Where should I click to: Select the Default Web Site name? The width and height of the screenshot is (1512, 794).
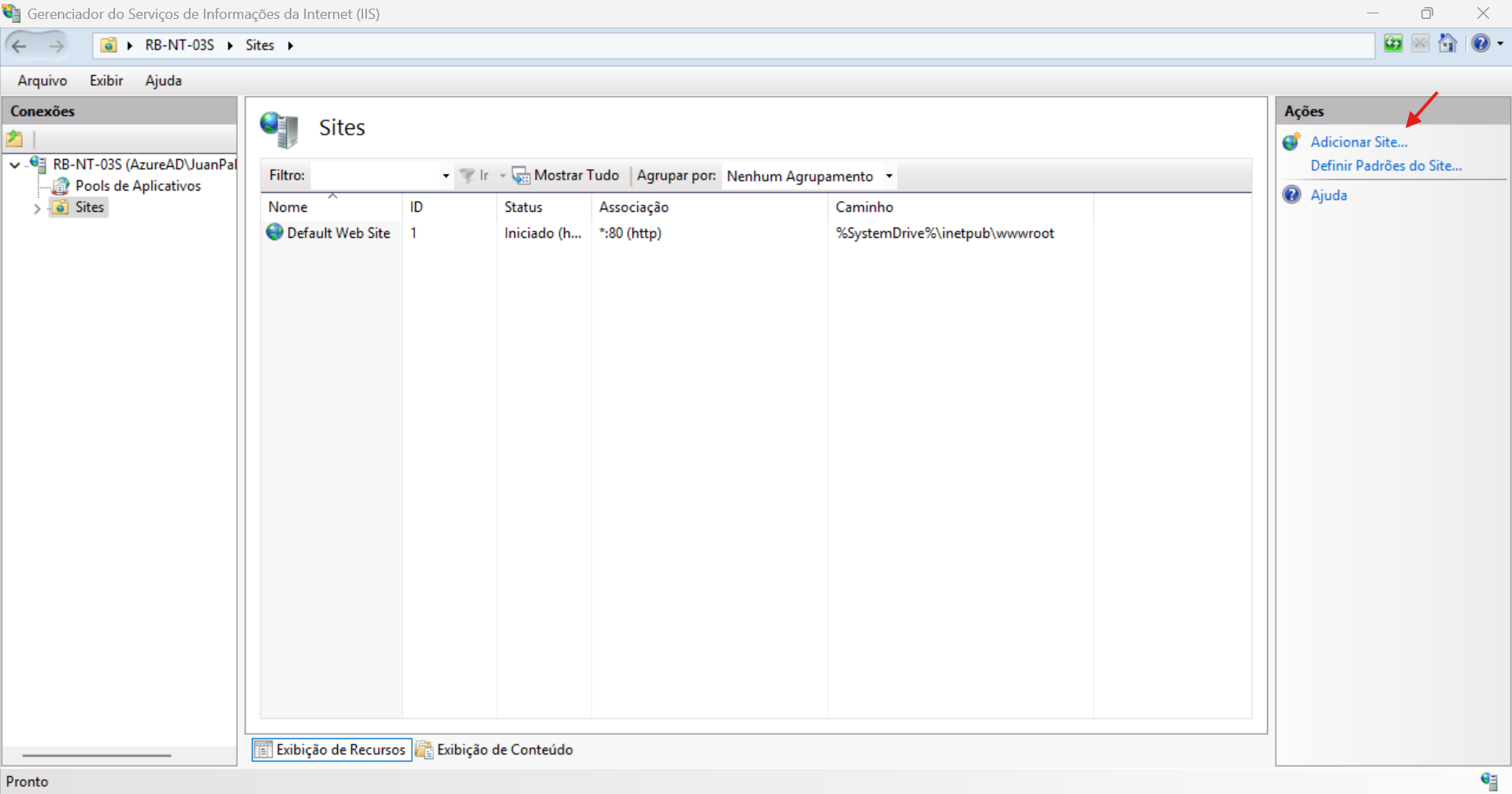[339, 233]
